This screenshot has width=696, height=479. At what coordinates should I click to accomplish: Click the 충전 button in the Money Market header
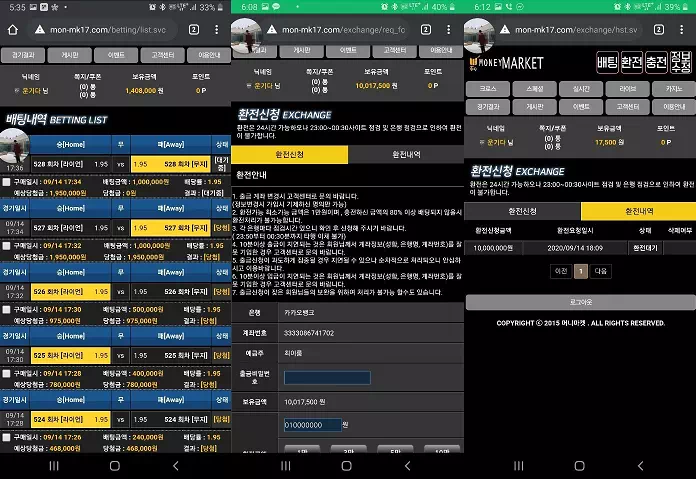pyautogui.click(x=656, y=63)
